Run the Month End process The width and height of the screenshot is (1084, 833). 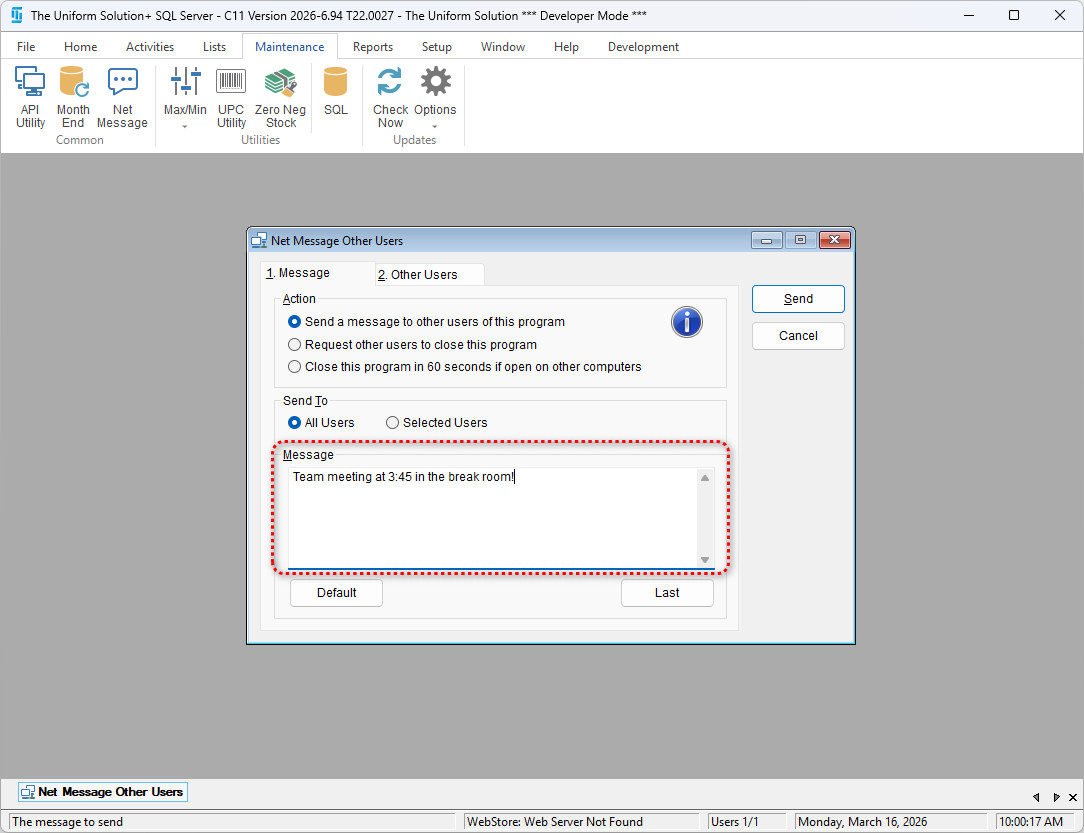(x=73, y=97)
